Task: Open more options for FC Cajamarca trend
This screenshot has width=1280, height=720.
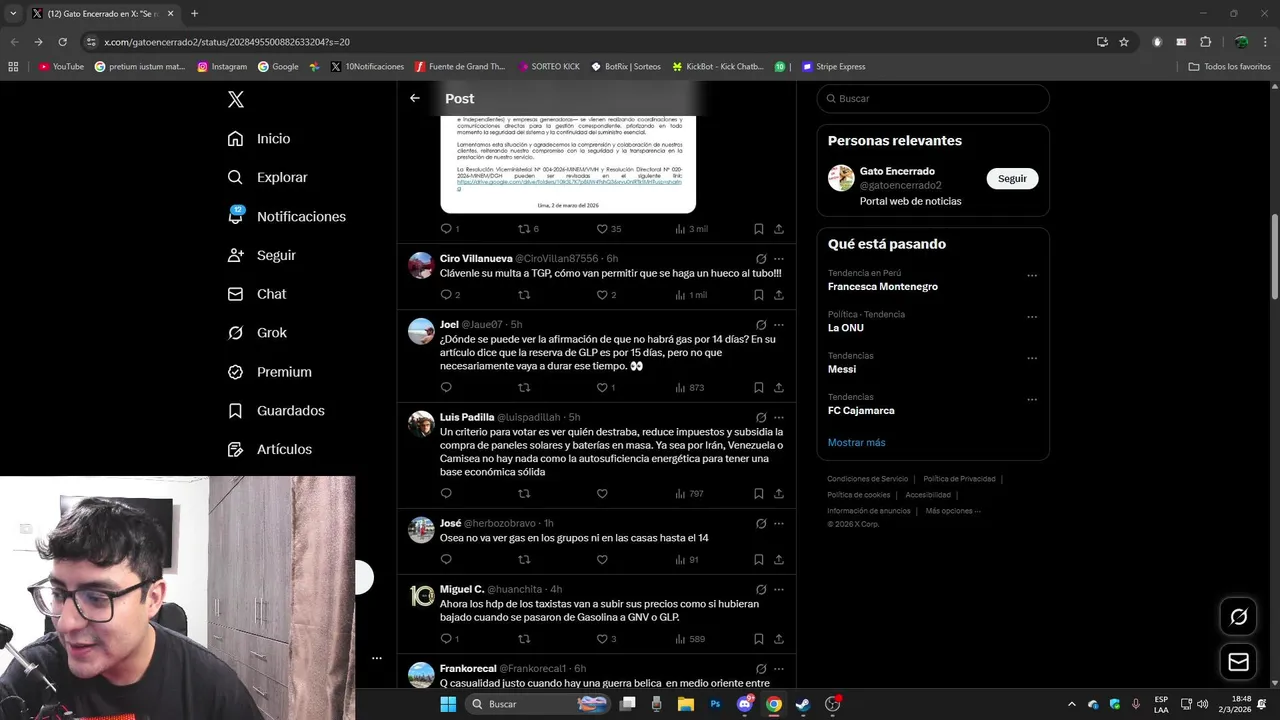Action: (1032, 400)
